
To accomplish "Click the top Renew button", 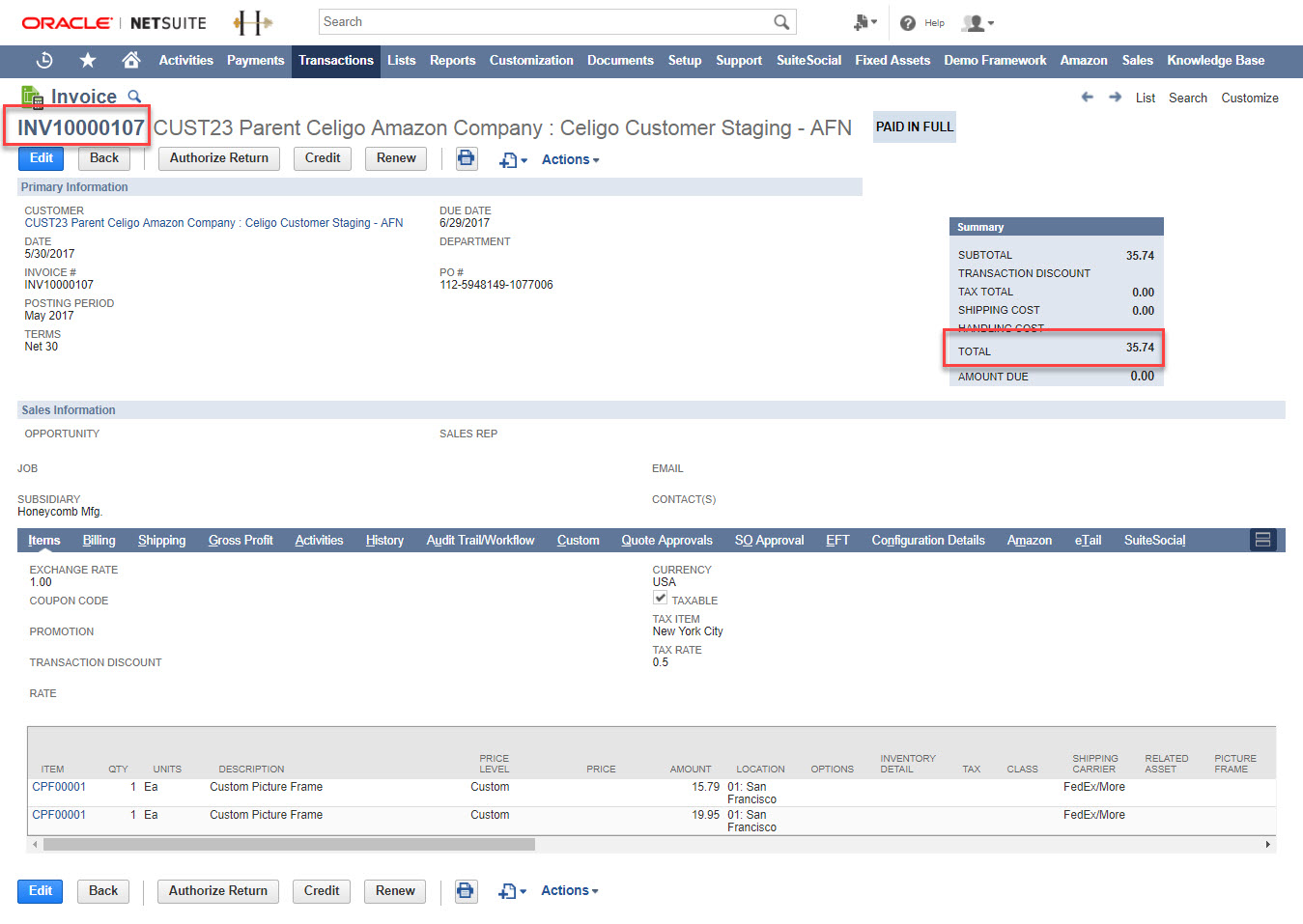I will click(x=396, y=158).
